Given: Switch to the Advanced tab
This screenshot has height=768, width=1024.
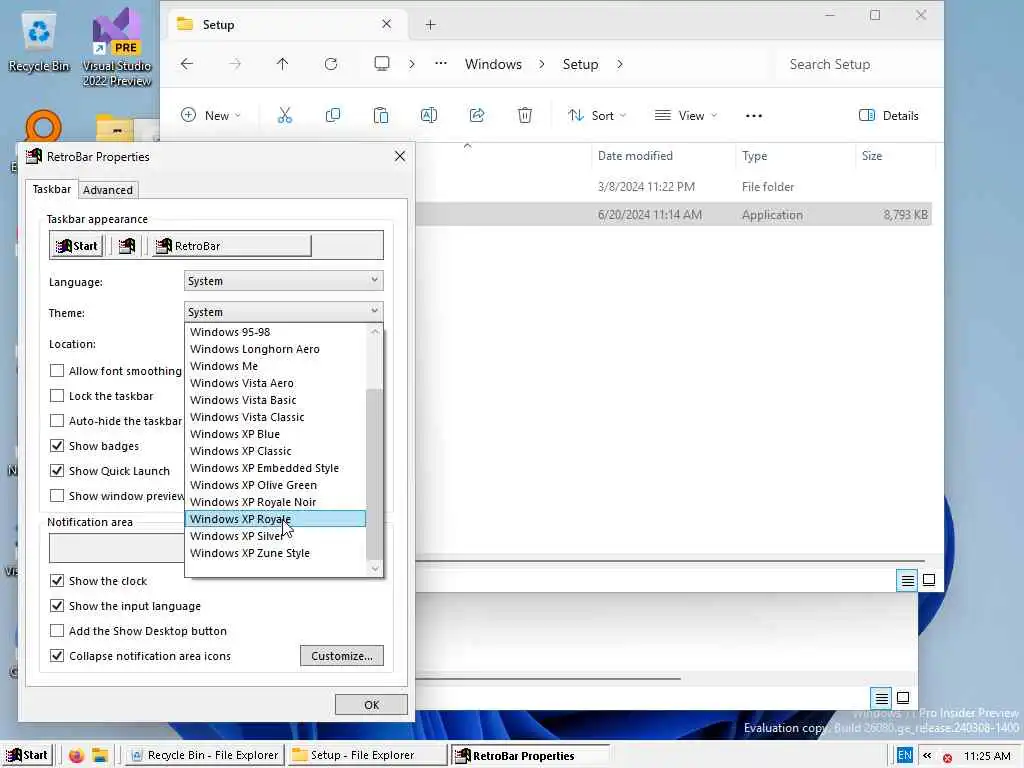Looking at the screenshot, I should [x=108, y=190].
